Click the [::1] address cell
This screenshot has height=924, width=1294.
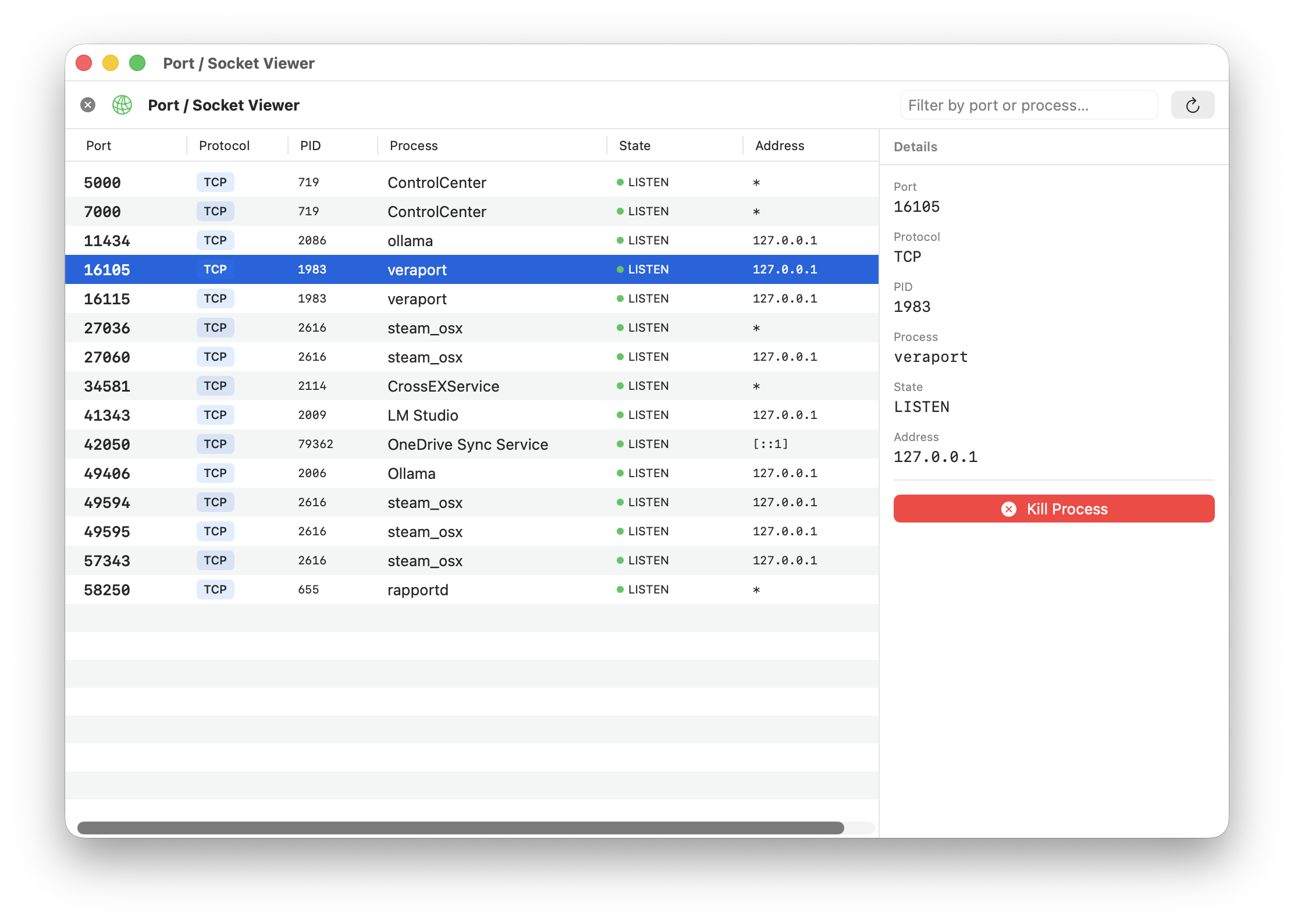(770, 444)
